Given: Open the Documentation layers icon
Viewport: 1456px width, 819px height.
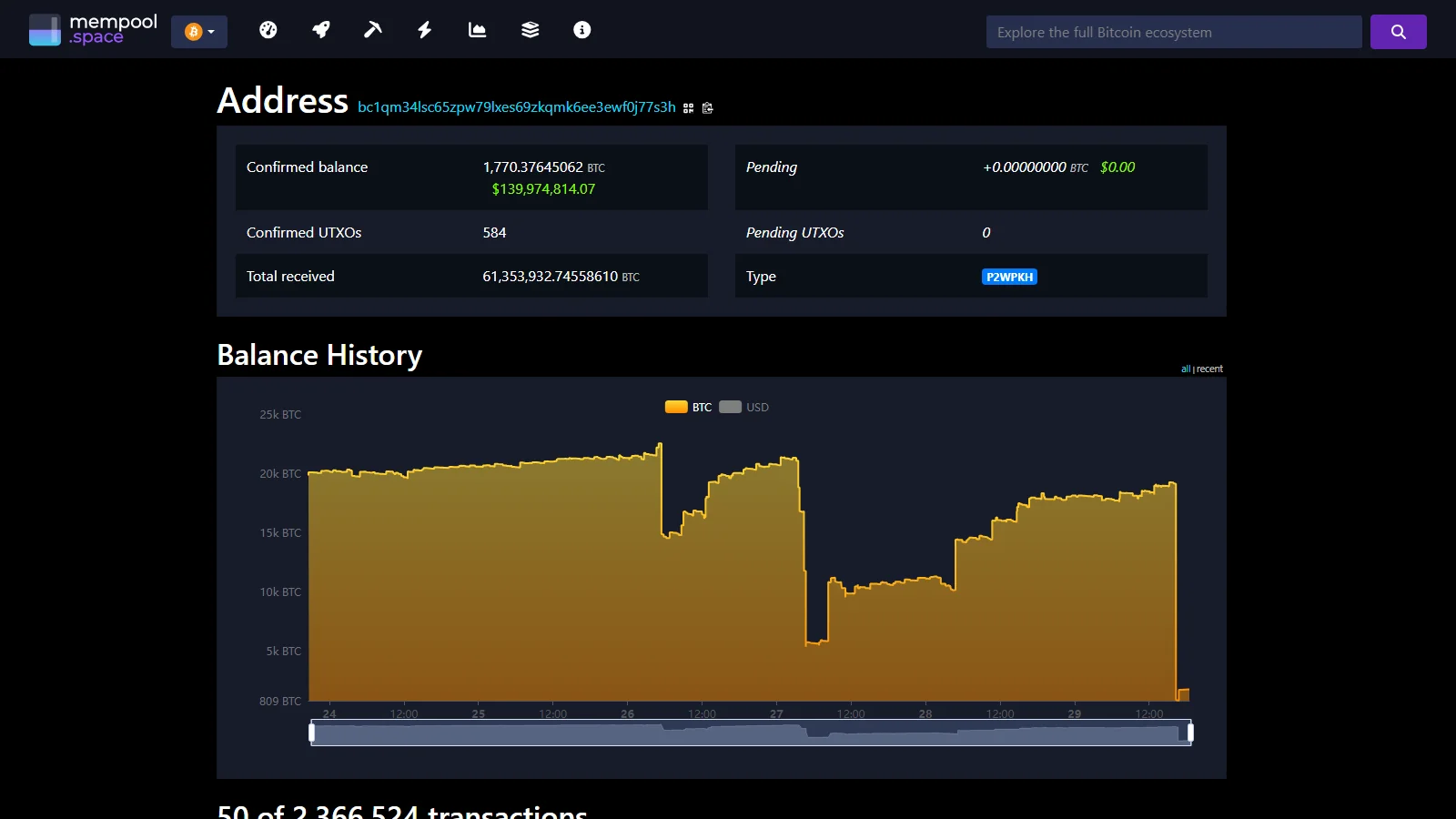Looking at the screenshot, I should (x=530, y=30).
